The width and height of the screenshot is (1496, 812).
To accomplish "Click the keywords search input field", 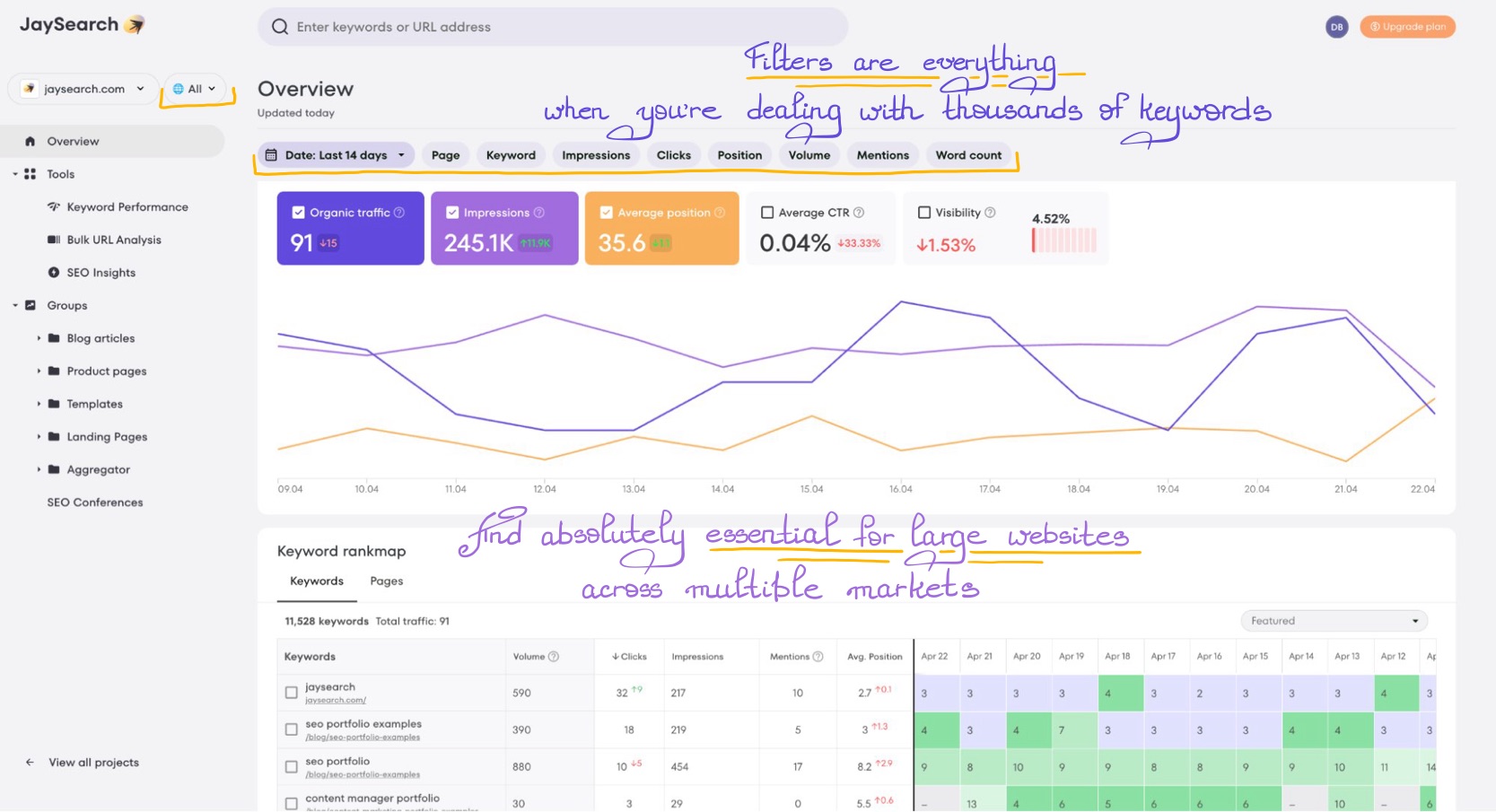I will coord(552,26).
